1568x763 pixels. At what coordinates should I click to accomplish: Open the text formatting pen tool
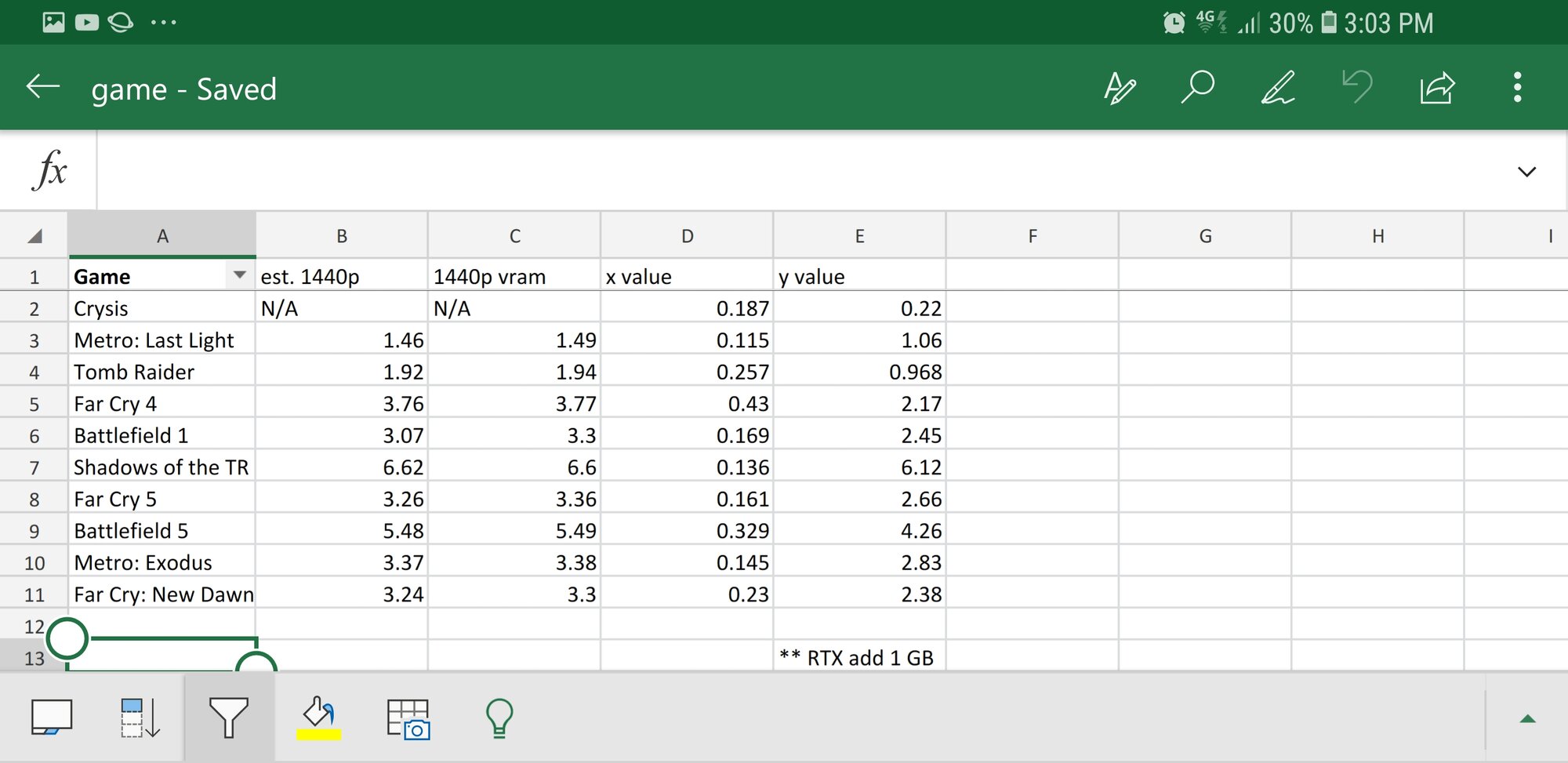point(1120,87)
